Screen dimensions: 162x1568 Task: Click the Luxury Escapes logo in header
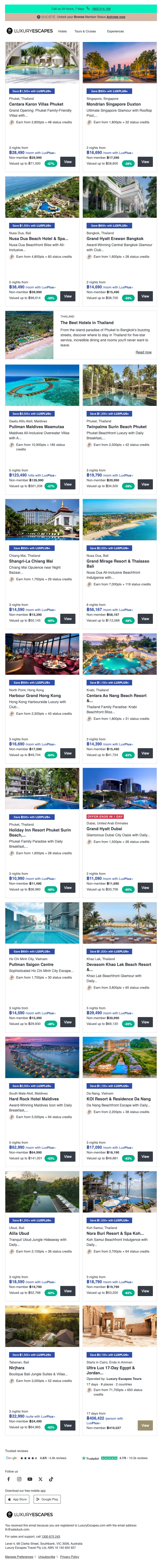click(29, 31)
